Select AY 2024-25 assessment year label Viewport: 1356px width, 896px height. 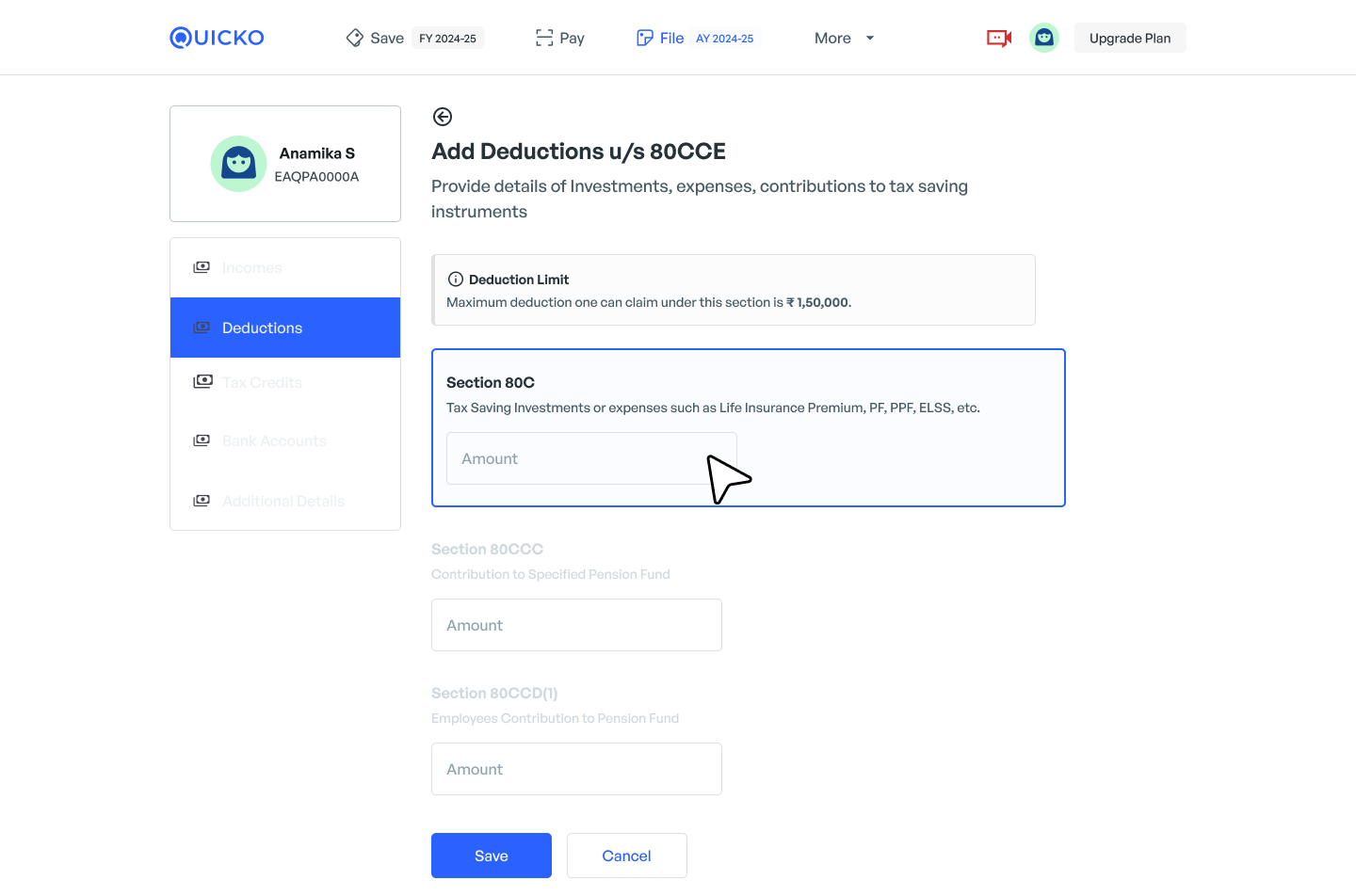click(724, 39)
